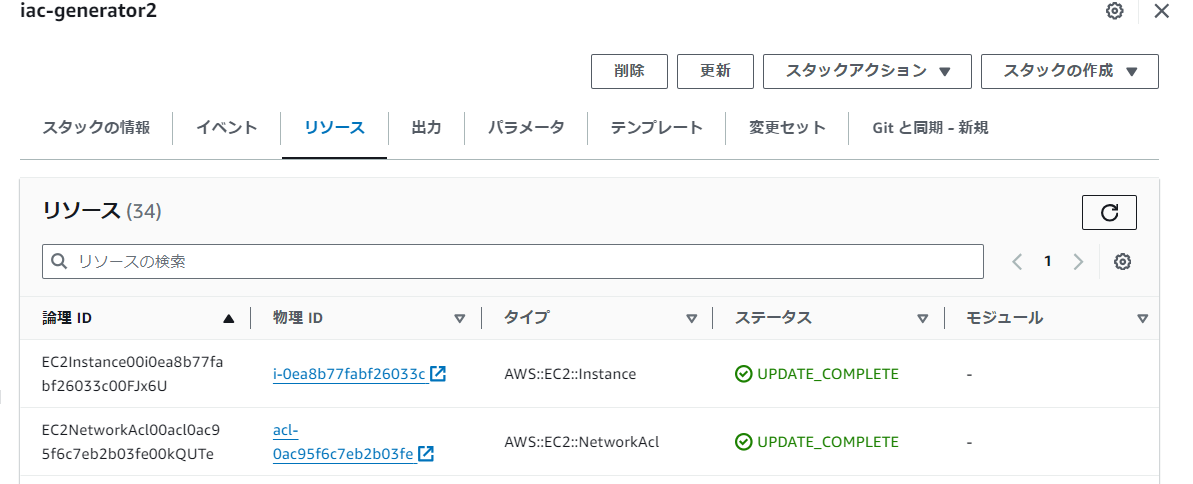Sort resources by タイプ column
The height and width of the screenshot is (484, 1193).
click(x=691, y=319)
